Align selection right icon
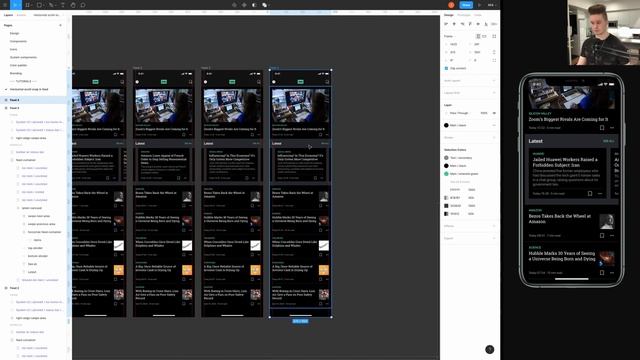Screen dimensions: 640x360 pyautogui.click(x=462, y=24)
